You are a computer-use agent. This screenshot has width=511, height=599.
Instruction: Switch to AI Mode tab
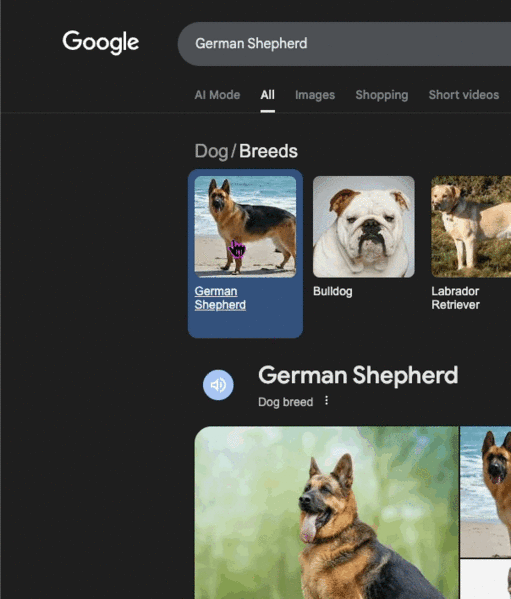coord(217,95)
